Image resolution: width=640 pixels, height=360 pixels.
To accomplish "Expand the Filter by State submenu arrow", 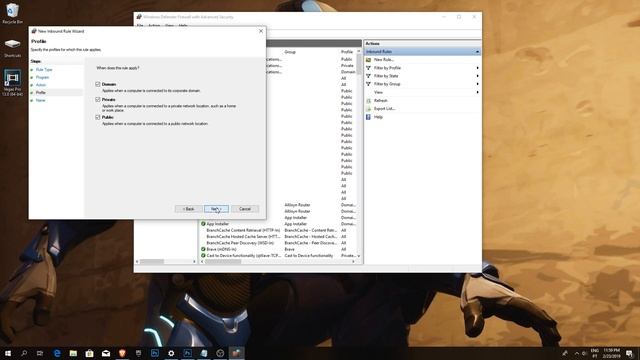I will coord(477,76).
